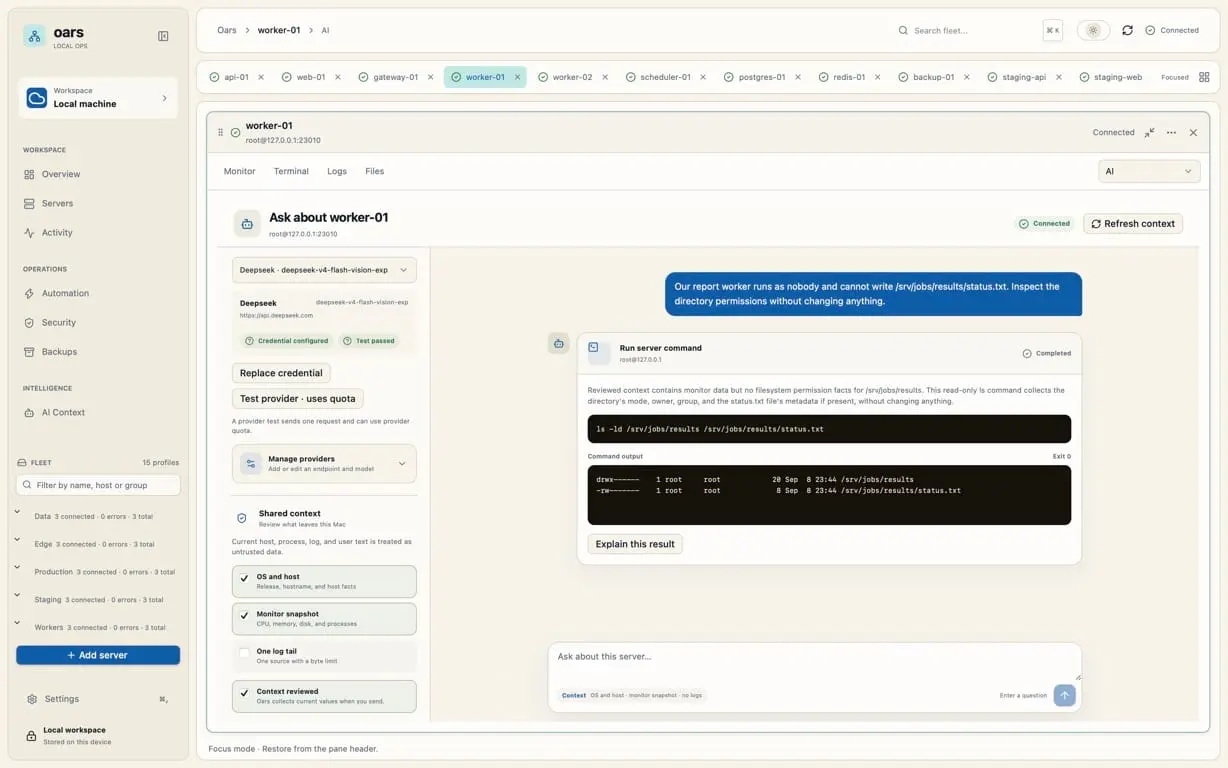Click the Oars logo icon
The image size is (1228, 768).
click(x=35, y=36)
